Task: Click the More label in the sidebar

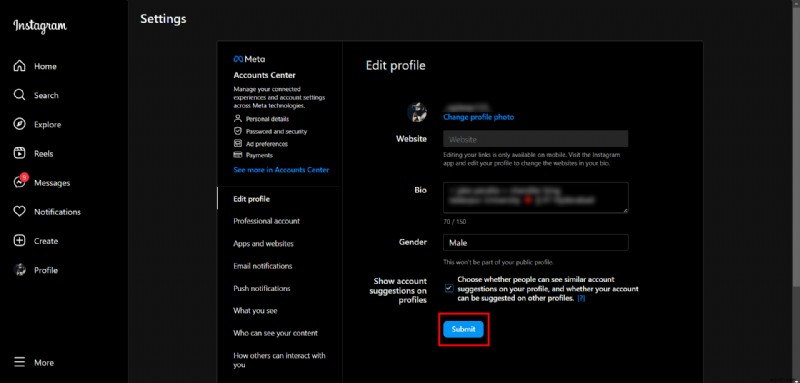Action: [x=44, y=363]
